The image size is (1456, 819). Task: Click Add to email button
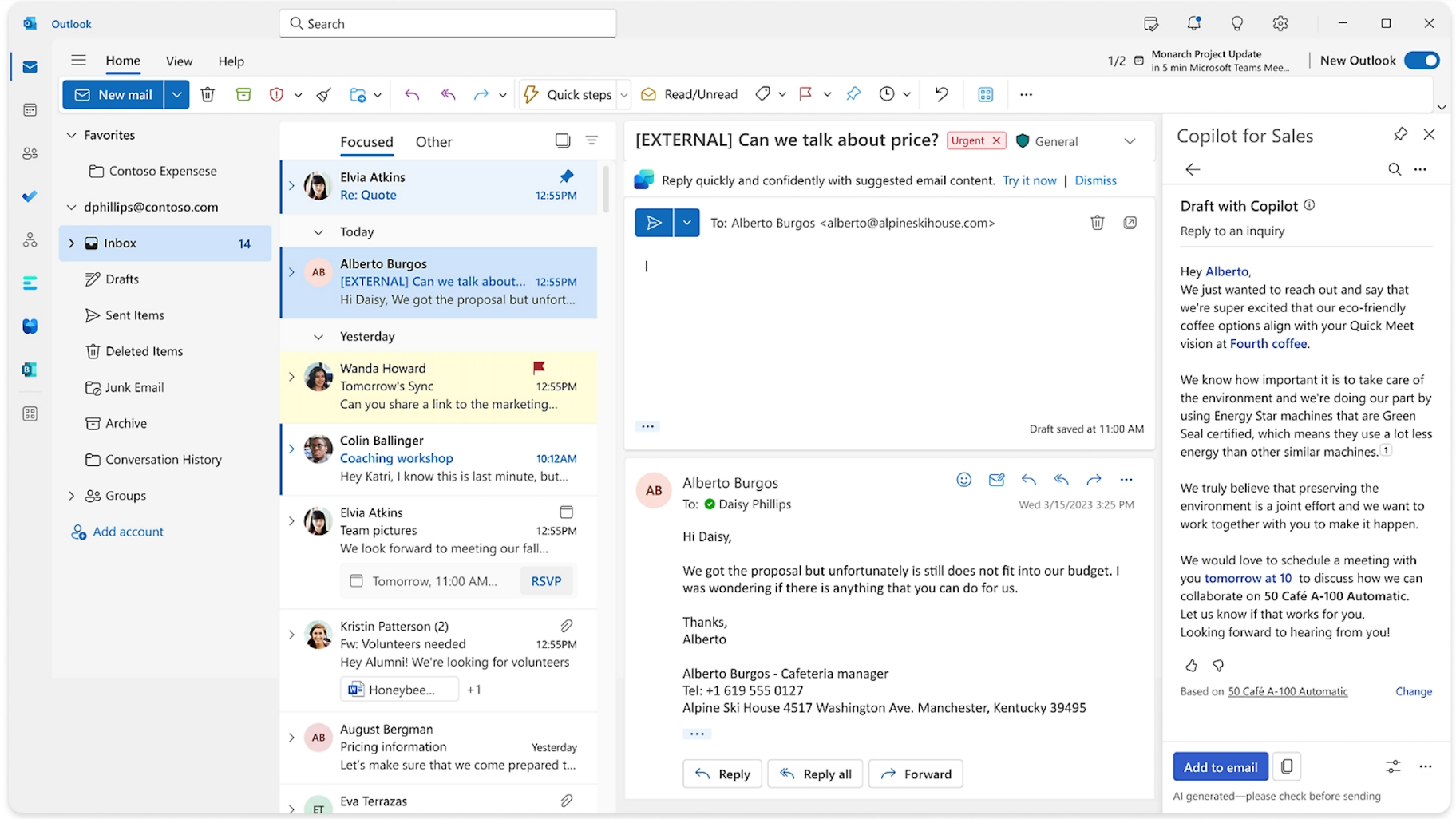[1220, 766]
